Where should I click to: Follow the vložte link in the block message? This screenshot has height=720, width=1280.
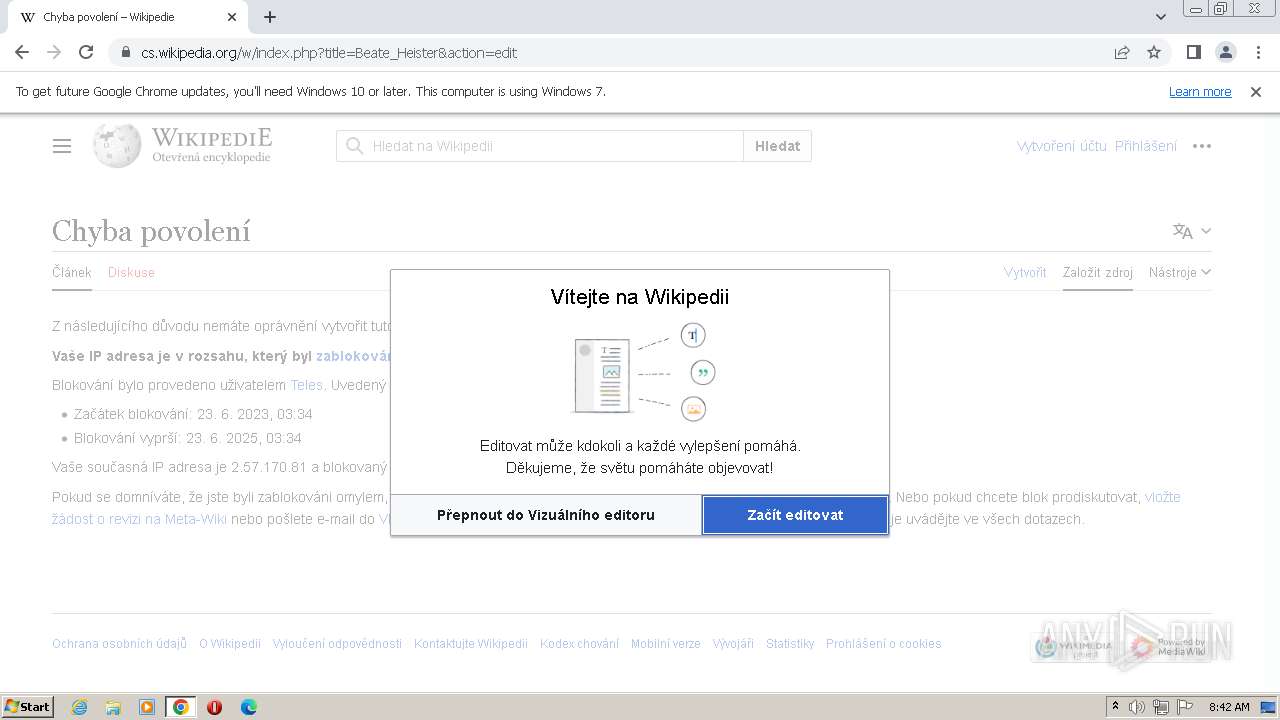[1162, 497]
